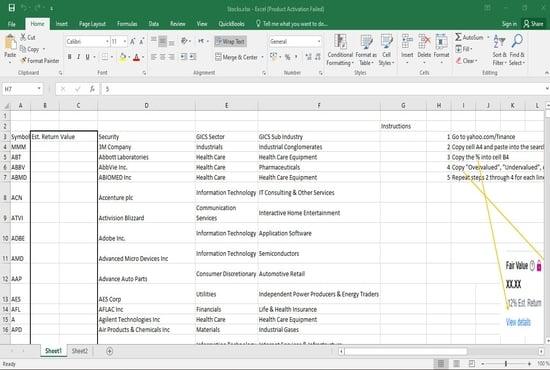Screen dimensions: 550x370
Task: Apply the yellow fill color bucket
Action: 122,57
